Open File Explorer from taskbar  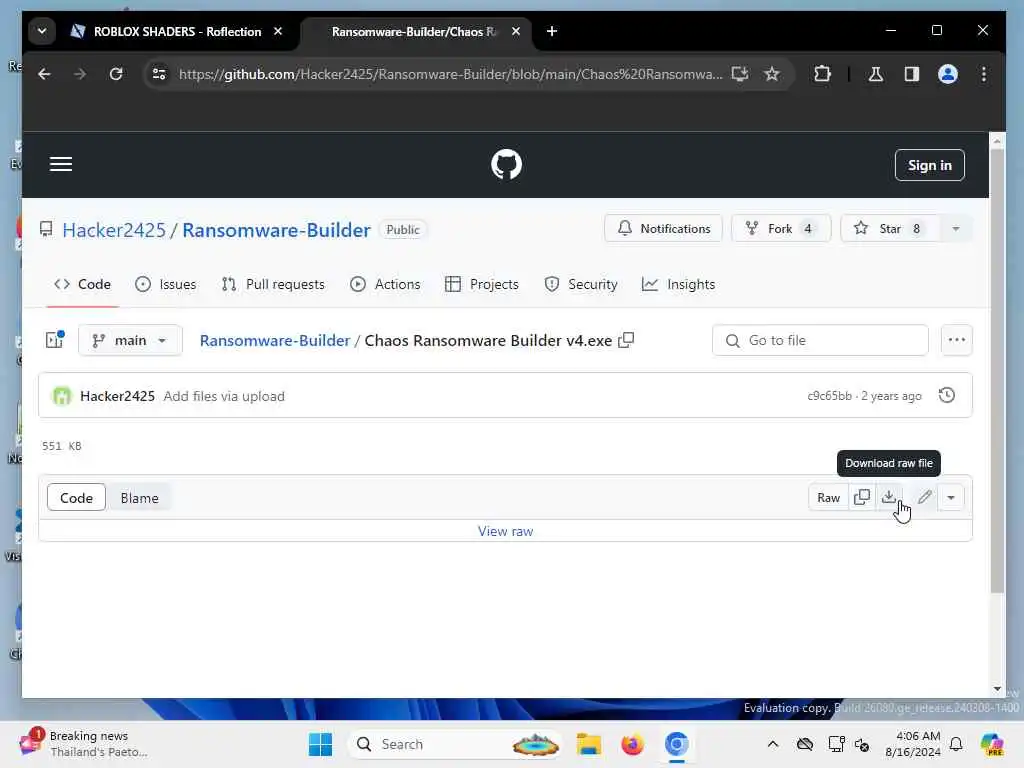[588, 744]
